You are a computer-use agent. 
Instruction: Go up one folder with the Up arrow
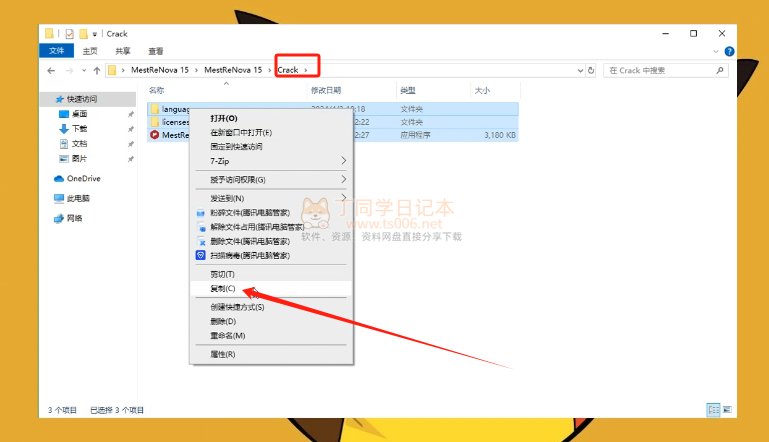[x=97, y=71]
